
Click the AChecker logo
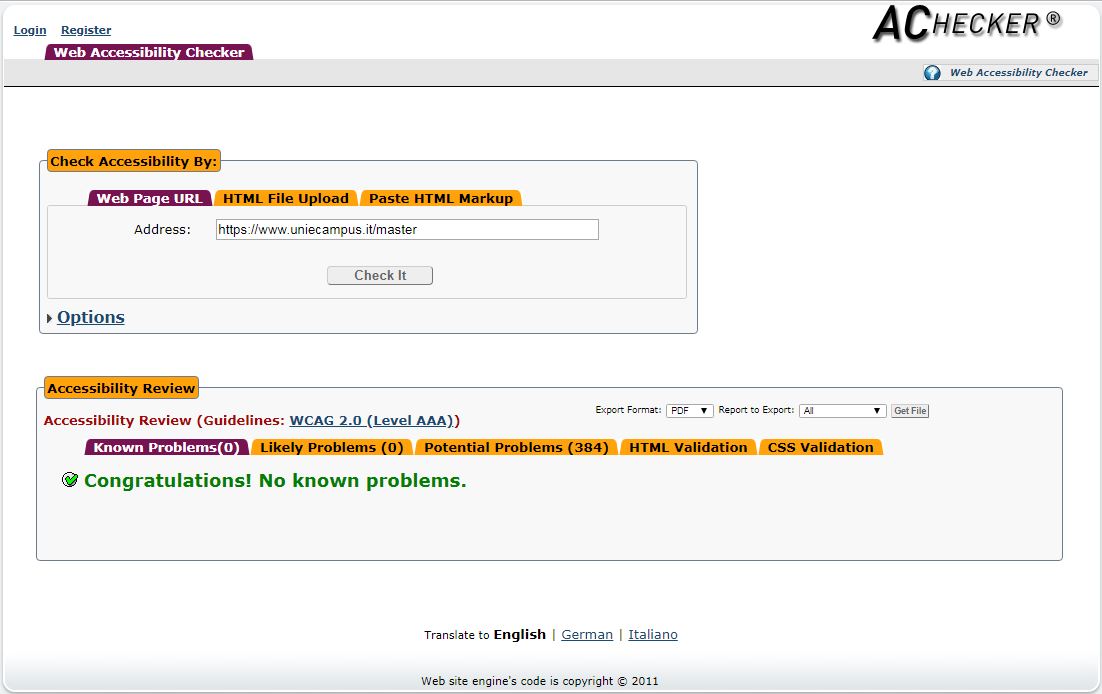967,23
